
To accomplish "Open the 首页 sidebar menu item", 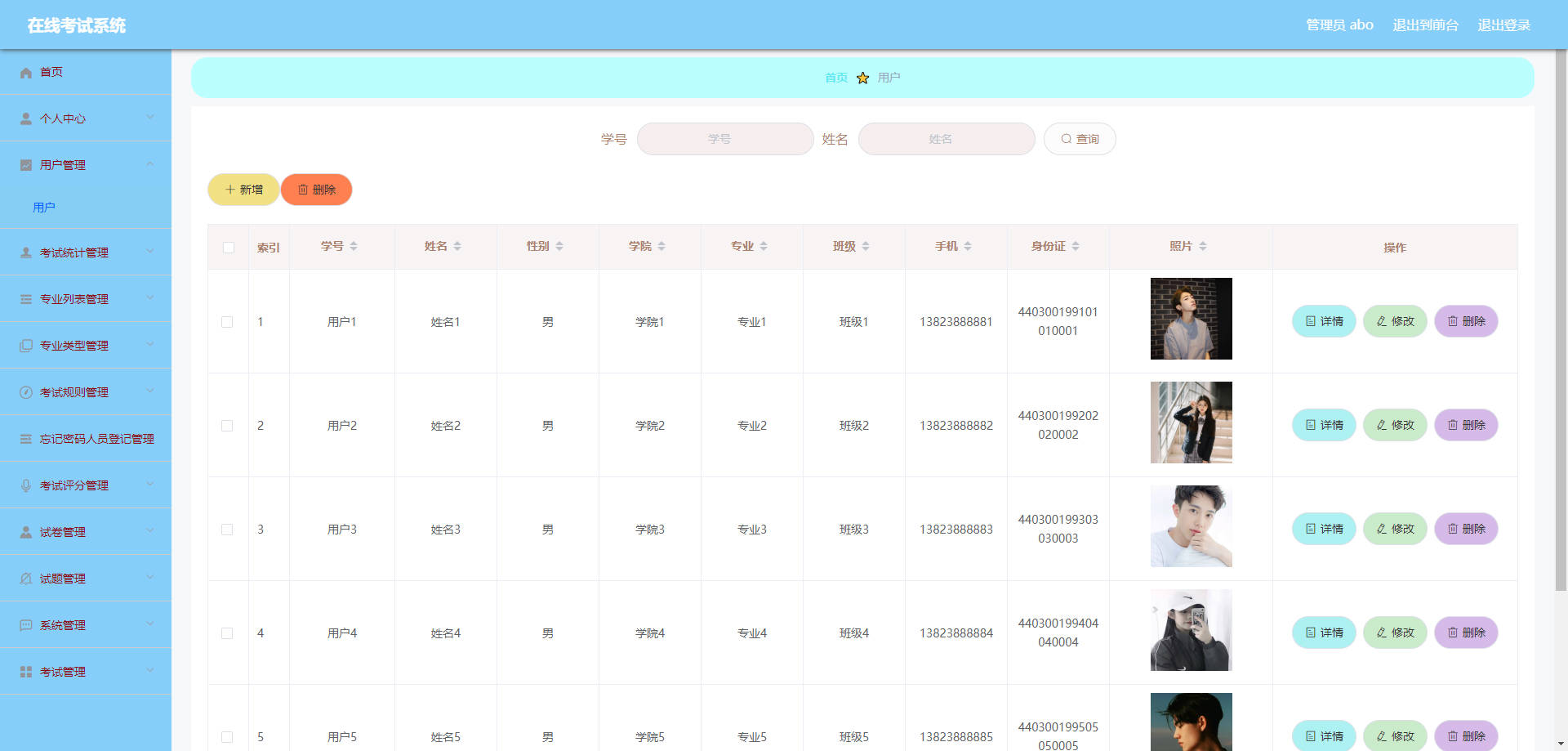I will point(86,72).
